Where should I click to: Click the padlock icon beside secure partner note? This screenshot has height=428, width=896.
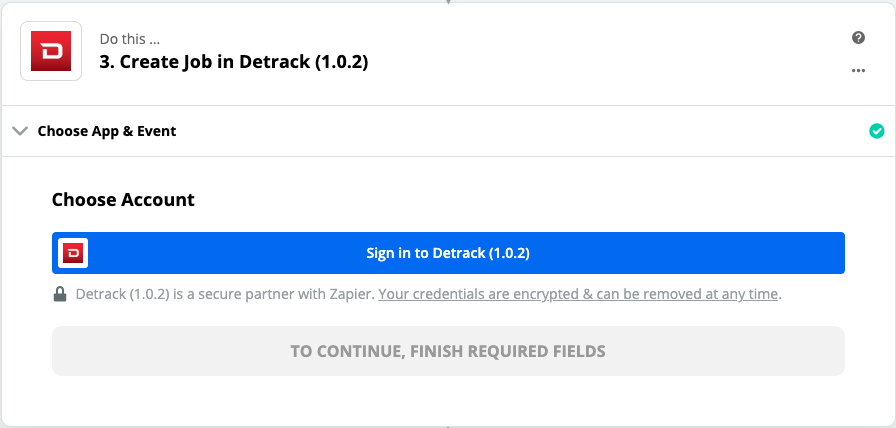point(60,294)
